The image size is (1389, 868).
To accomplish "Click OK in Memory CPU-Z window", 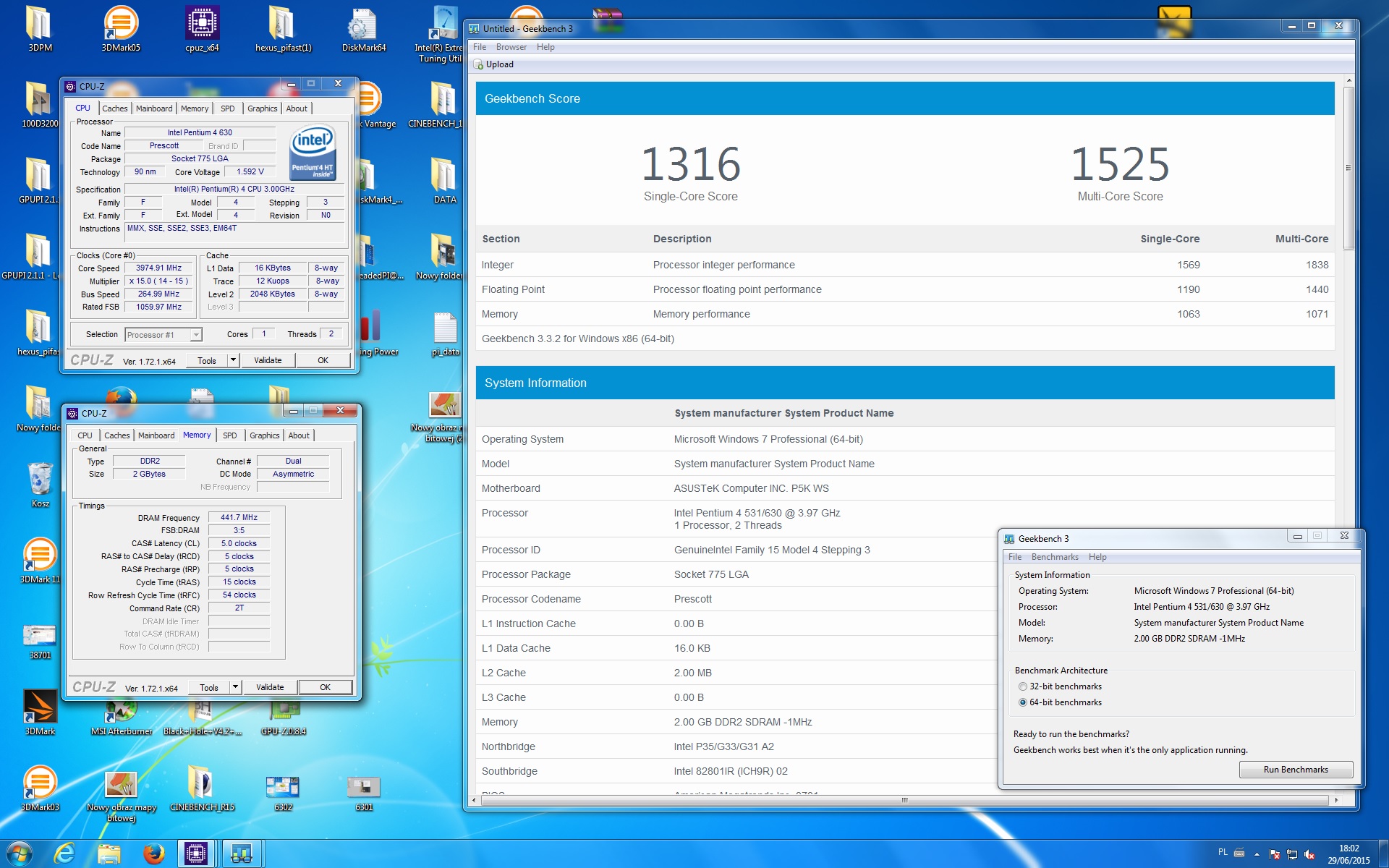I will tap(326, 687).
